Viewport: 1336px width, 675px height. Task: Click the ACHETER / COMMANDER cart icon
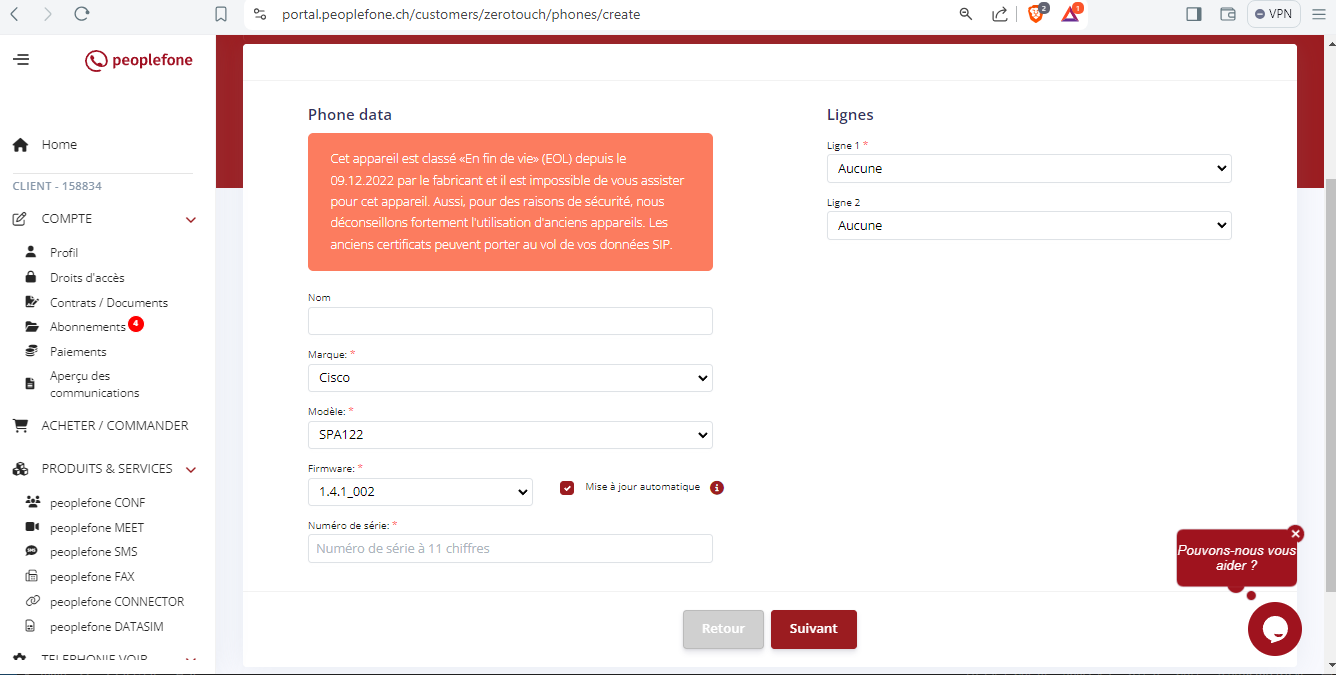(x=20, y=426)
